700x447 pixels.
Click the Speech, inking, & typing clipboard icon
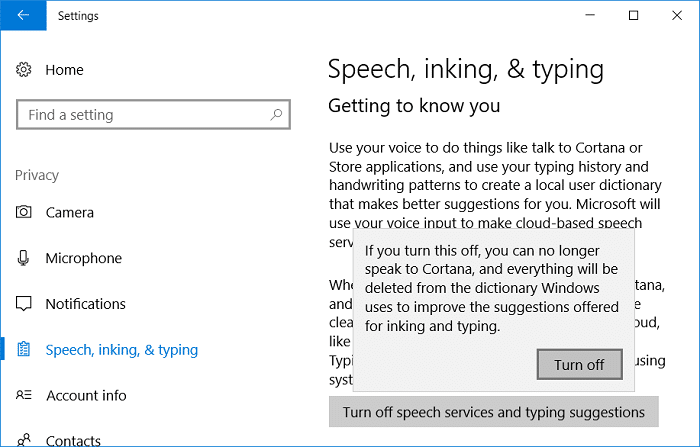coord(24,350)
